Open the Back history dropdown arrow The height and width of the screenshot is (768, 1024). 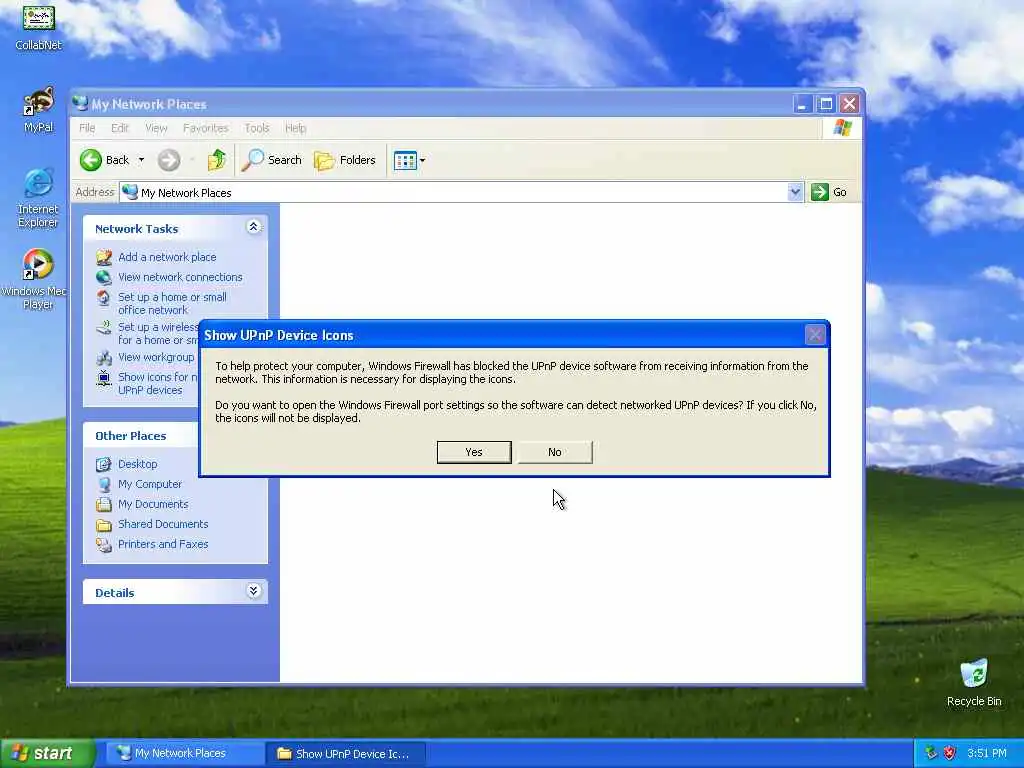141,160
